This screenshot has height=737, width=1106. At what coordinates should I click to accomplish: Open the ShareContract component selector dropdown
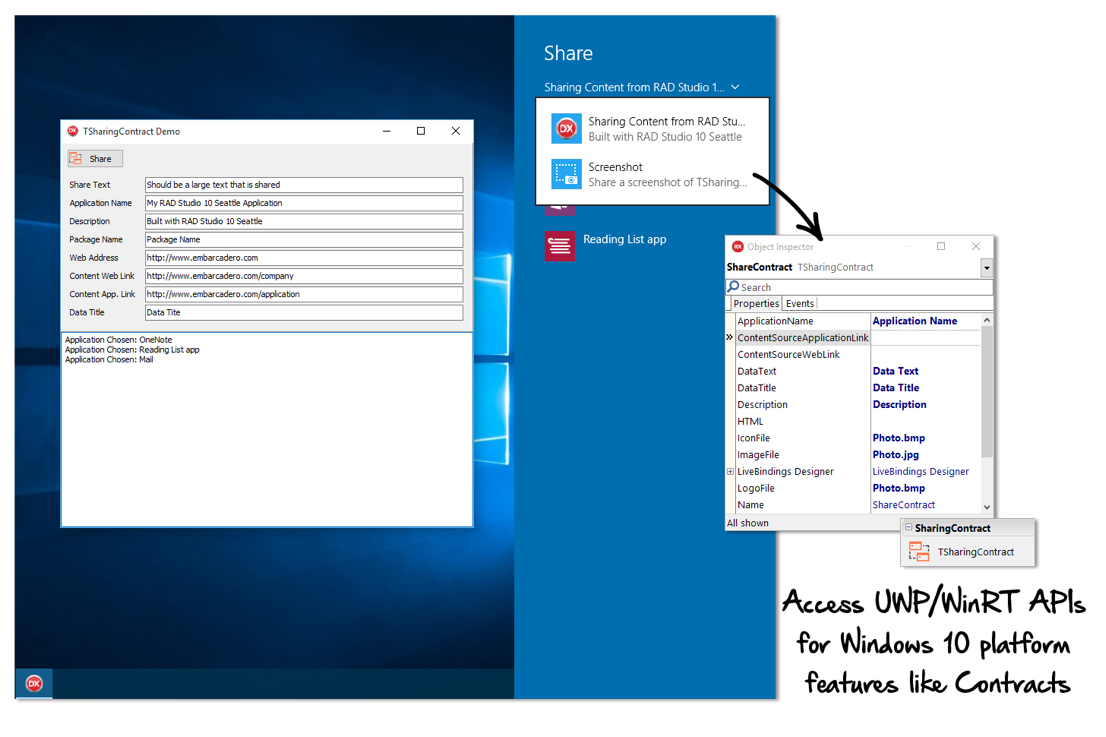tap(987, 268)
